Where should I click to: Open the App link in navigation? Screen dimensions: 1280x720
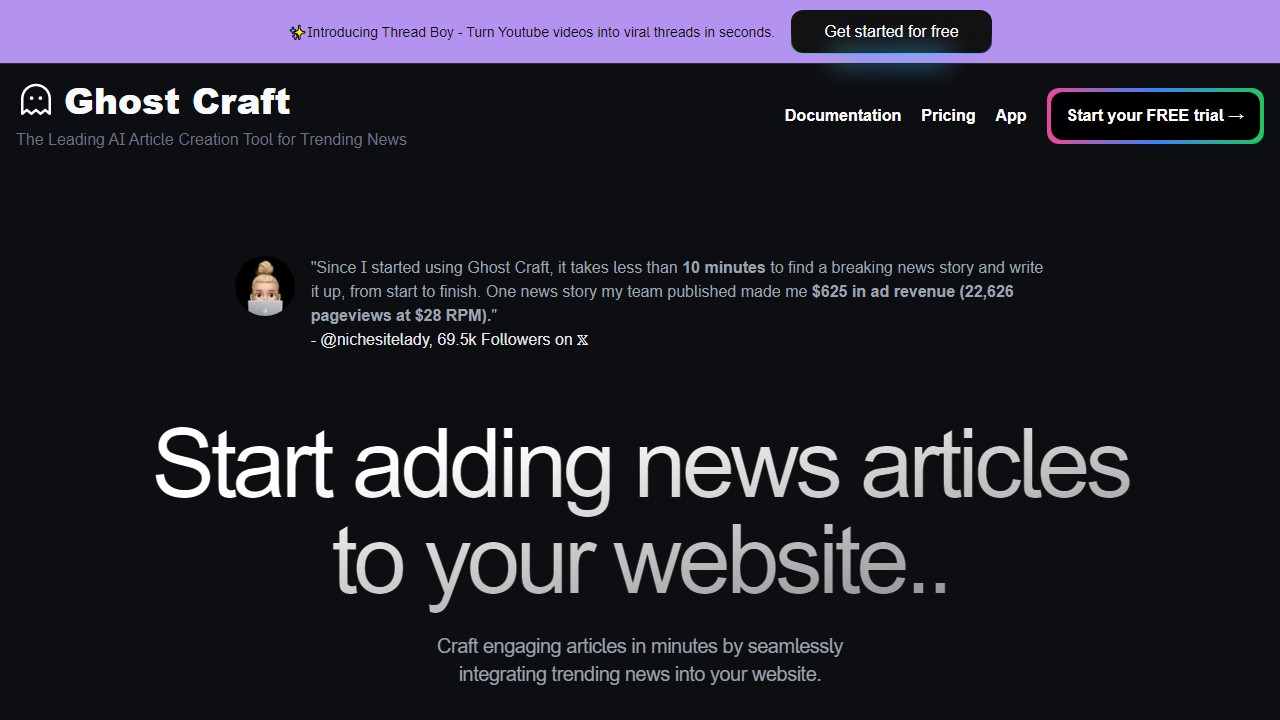[1011, 115]
